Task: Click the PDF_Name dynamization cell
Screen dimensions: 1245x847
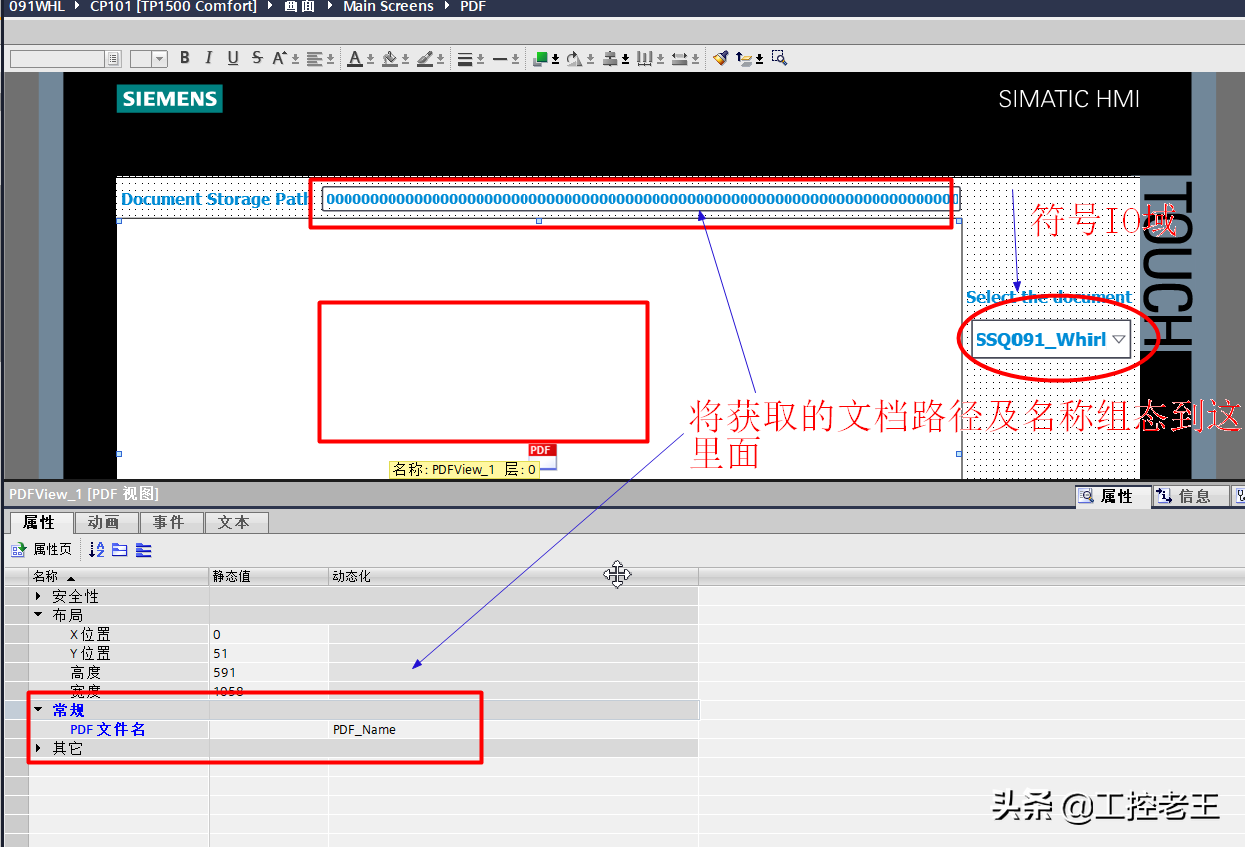Action: click(513, 730)
